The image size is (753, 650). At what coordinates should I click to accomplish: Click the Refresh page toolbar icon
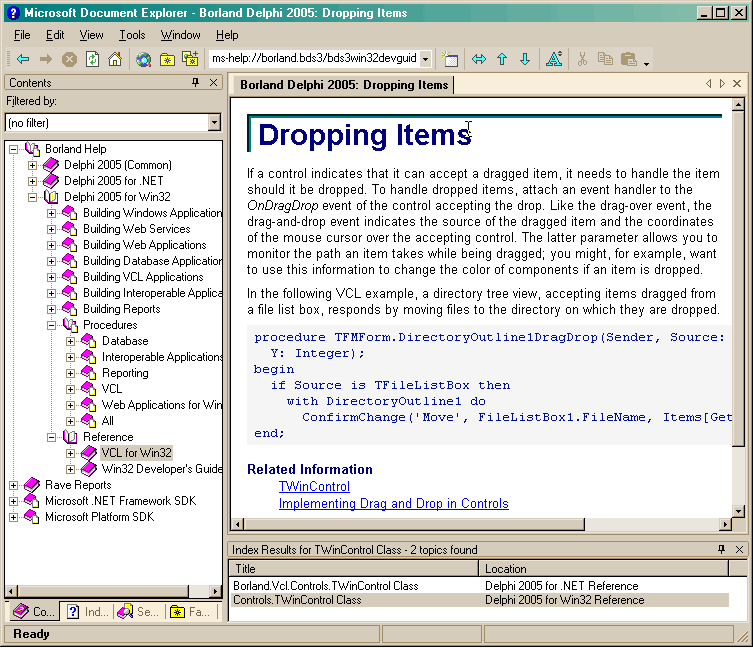point(92,59)
